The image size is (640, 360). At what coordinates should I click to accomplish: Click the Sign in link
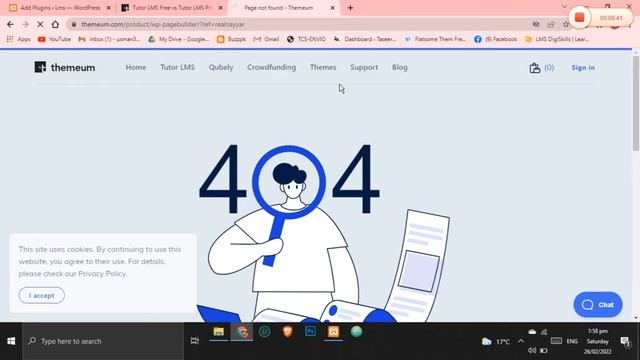pos(583,68)
